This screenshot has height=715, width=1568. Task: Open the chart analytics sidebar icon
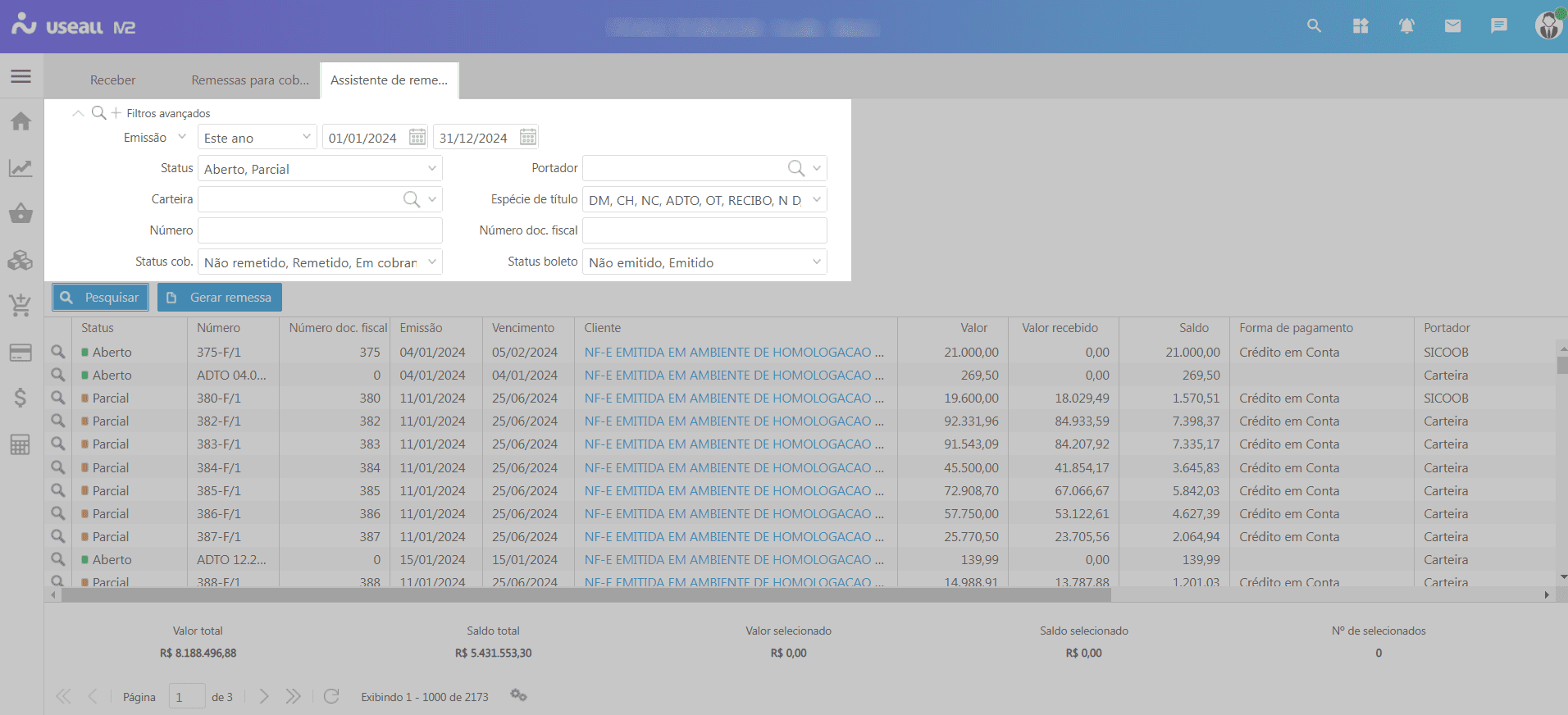(21, 168)
